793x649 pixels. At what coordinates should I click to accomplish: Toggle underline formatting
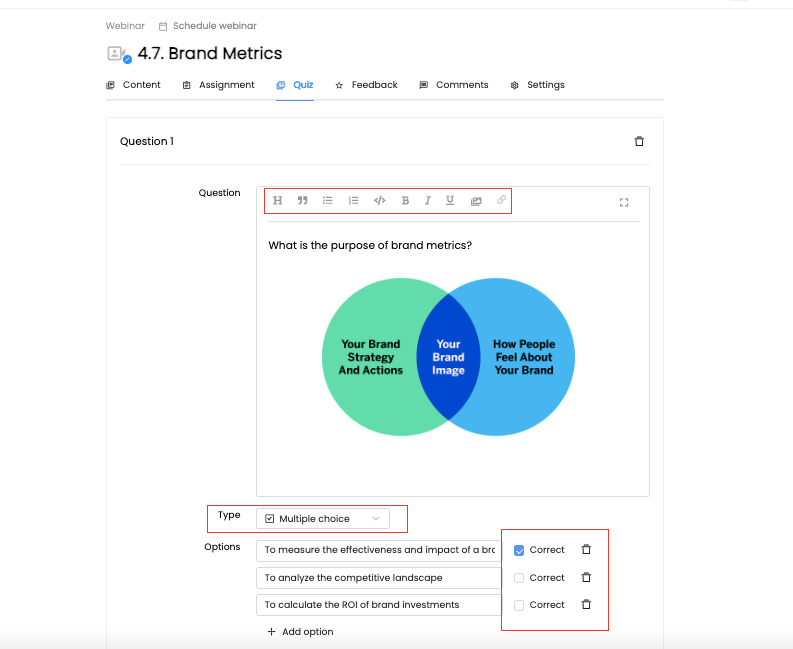[x=450, y=200]
